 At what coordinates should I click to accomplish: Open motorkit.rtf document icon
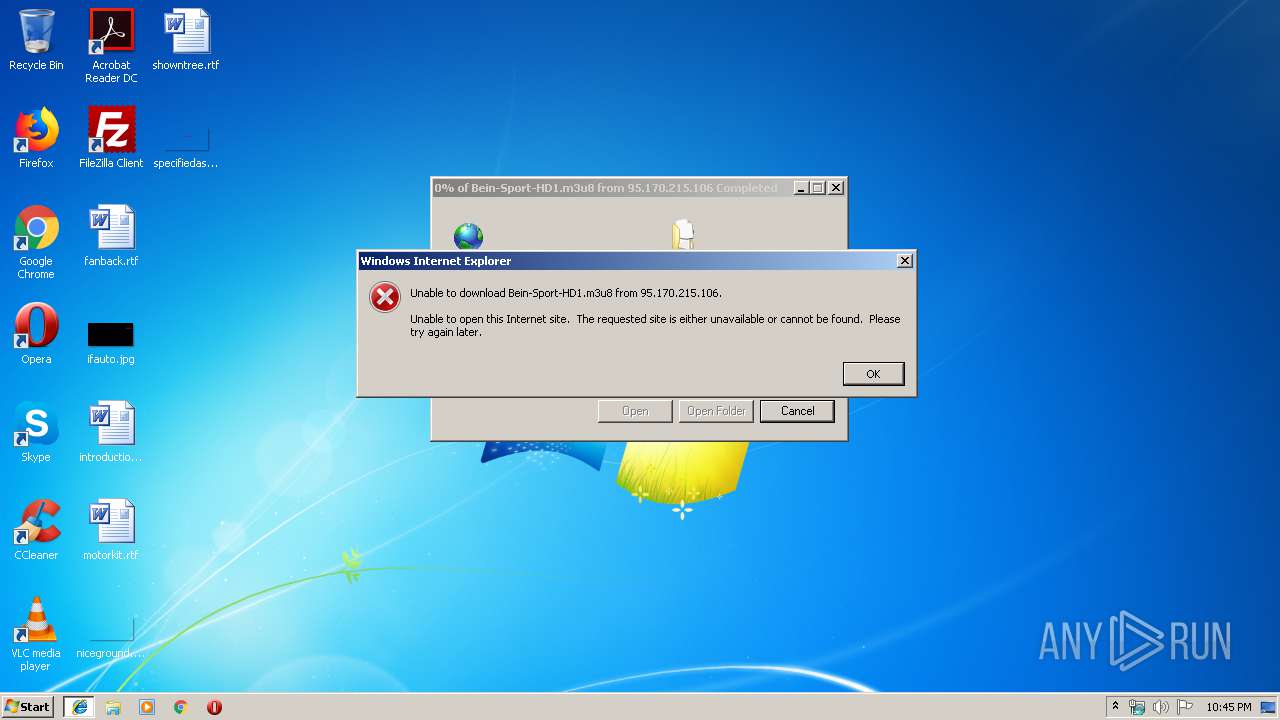[x=111, y=530]
